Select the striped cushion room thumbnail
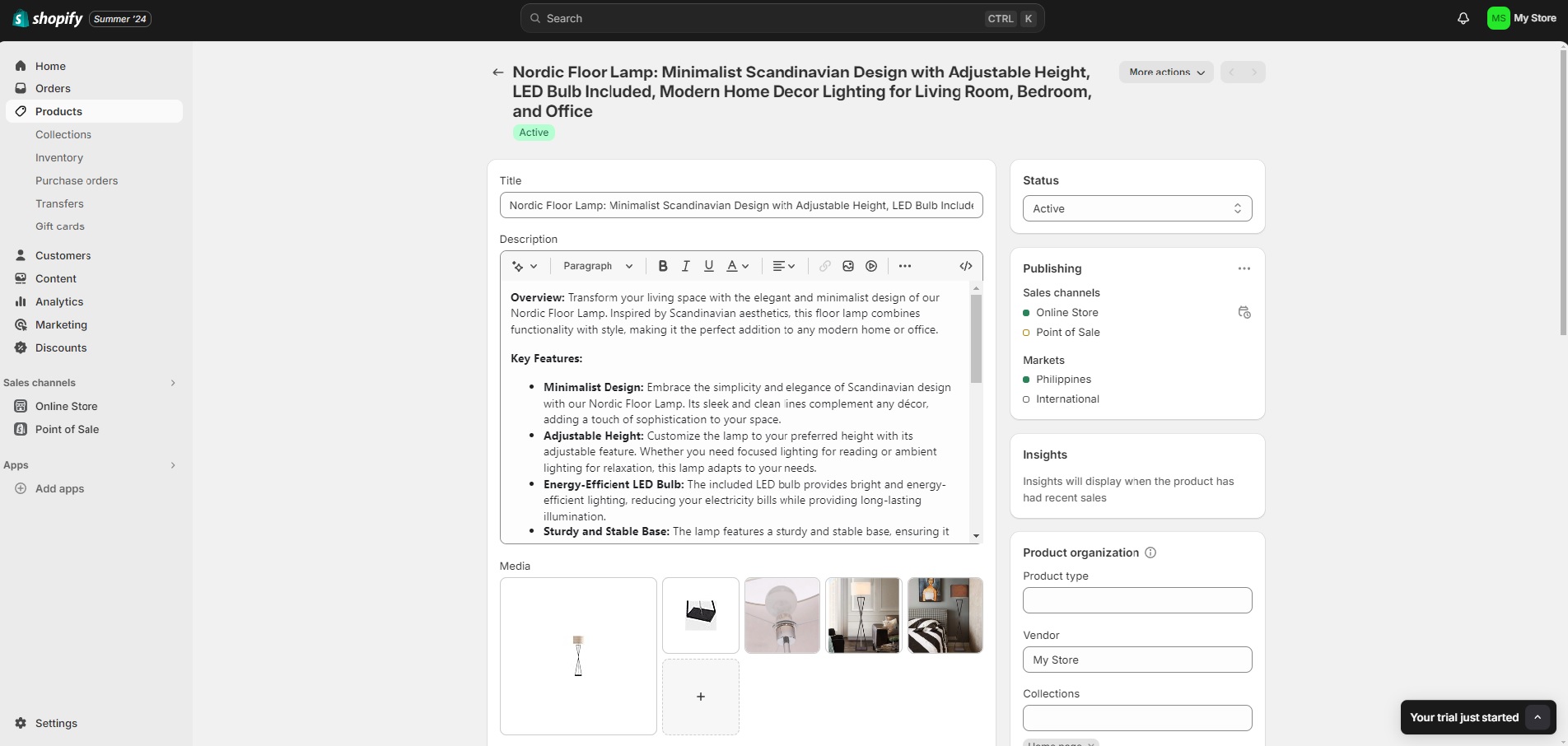 [945, 615]
